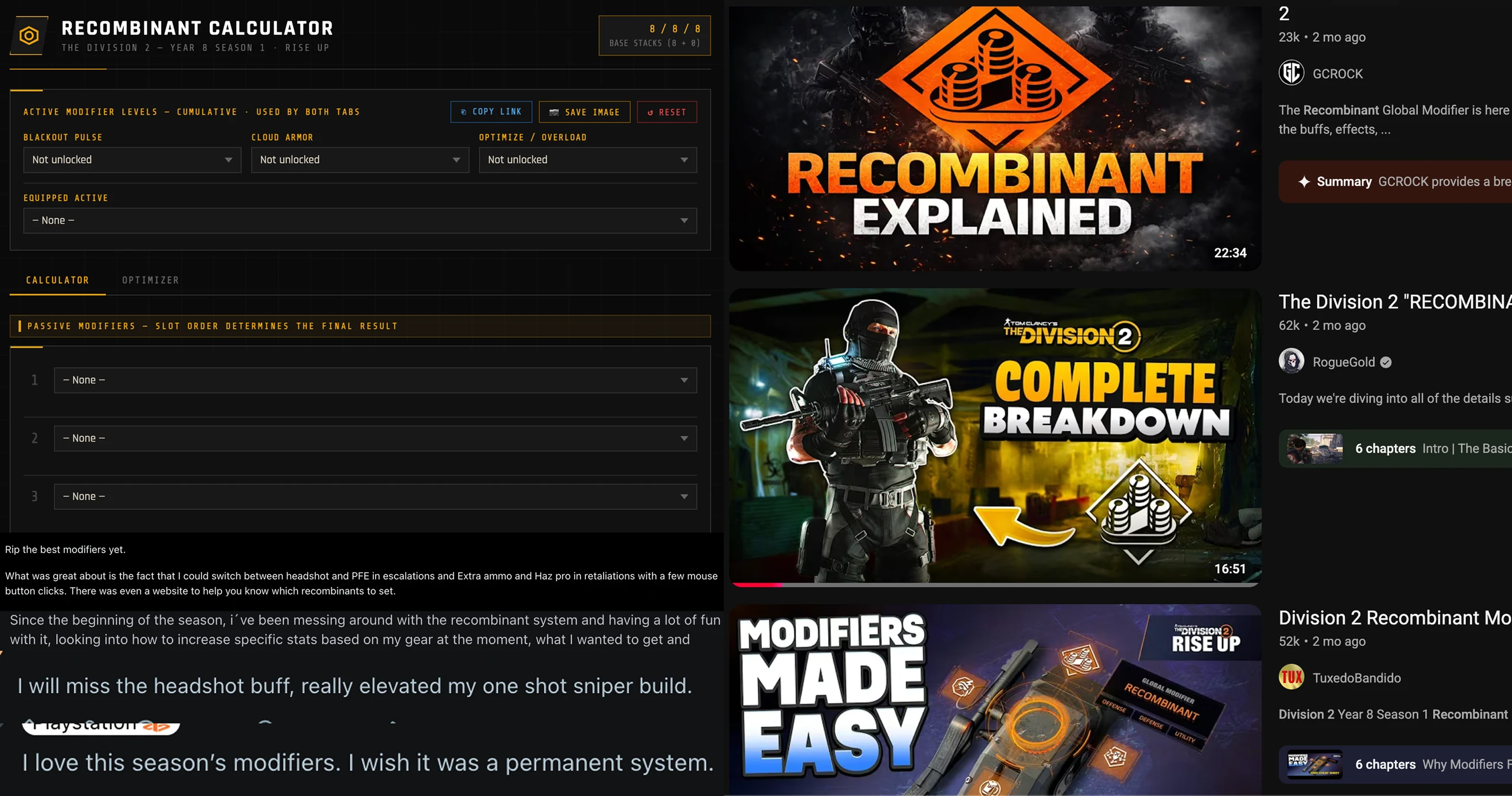Open passive modifier slot 1 dropdown

(375, 380)
